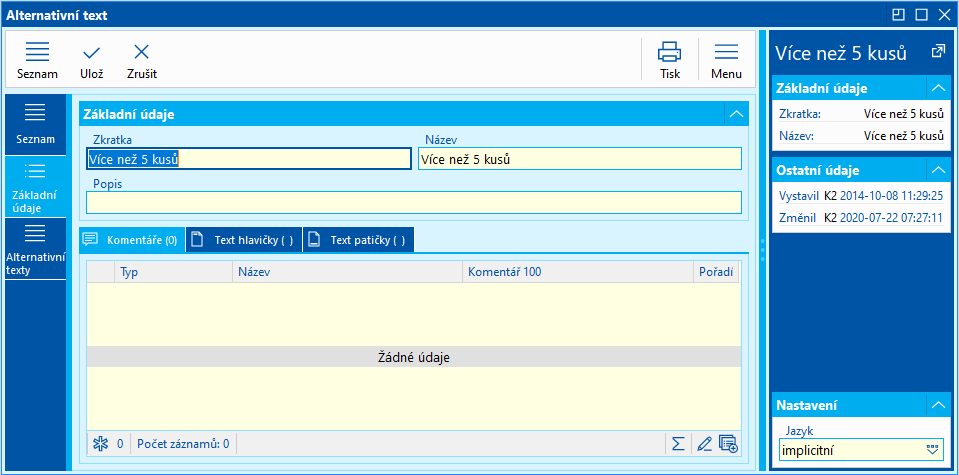This screenshot has width=959, height=475.
Task: Select Základní údaje in the left sidebar
Action: pos(35,186)
